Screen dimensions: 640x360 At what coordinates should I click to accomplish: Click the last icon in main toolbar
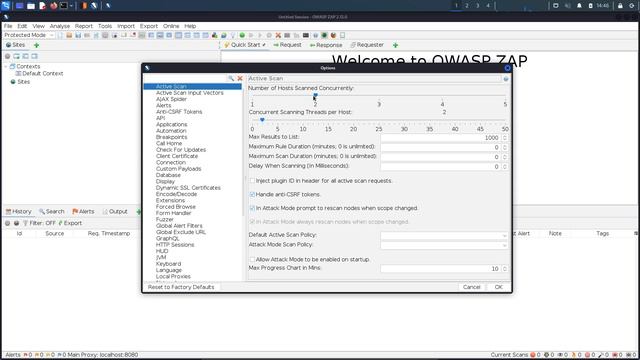[x=342, y=35]
